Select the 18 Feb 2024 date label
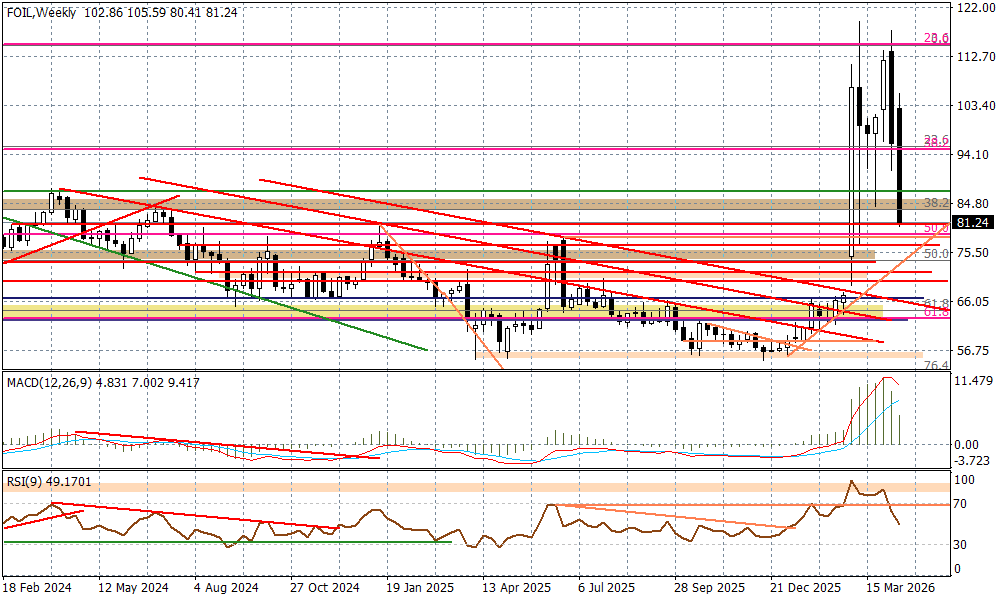 pyautogui.click(x=36, y=589)
